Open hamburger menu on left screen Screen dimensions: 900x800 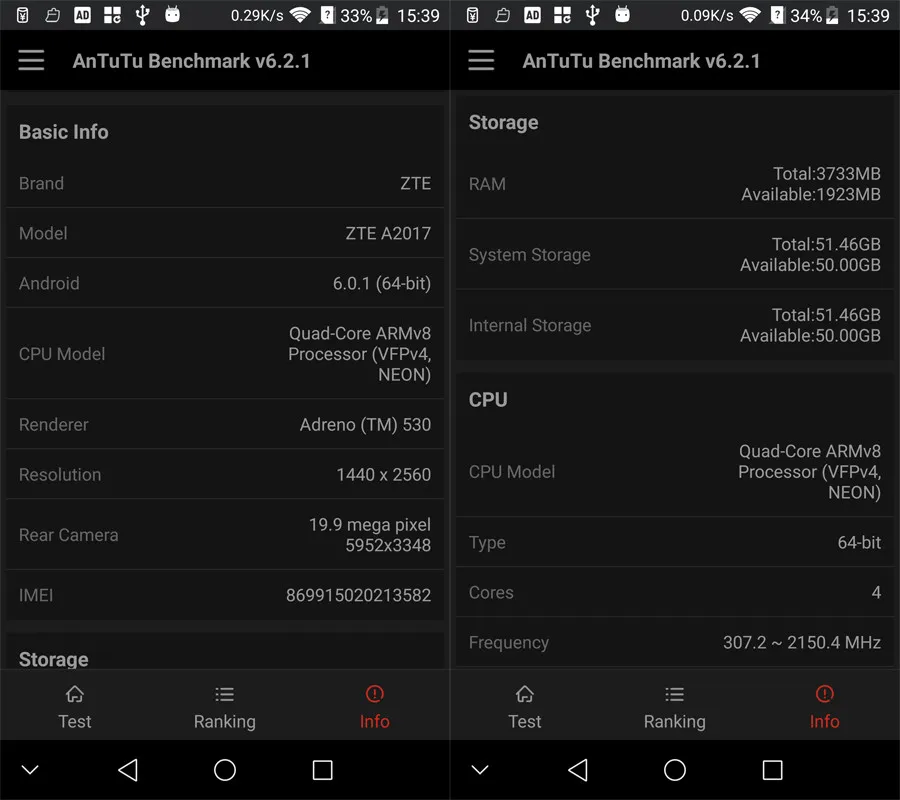[x=31, y=60]
